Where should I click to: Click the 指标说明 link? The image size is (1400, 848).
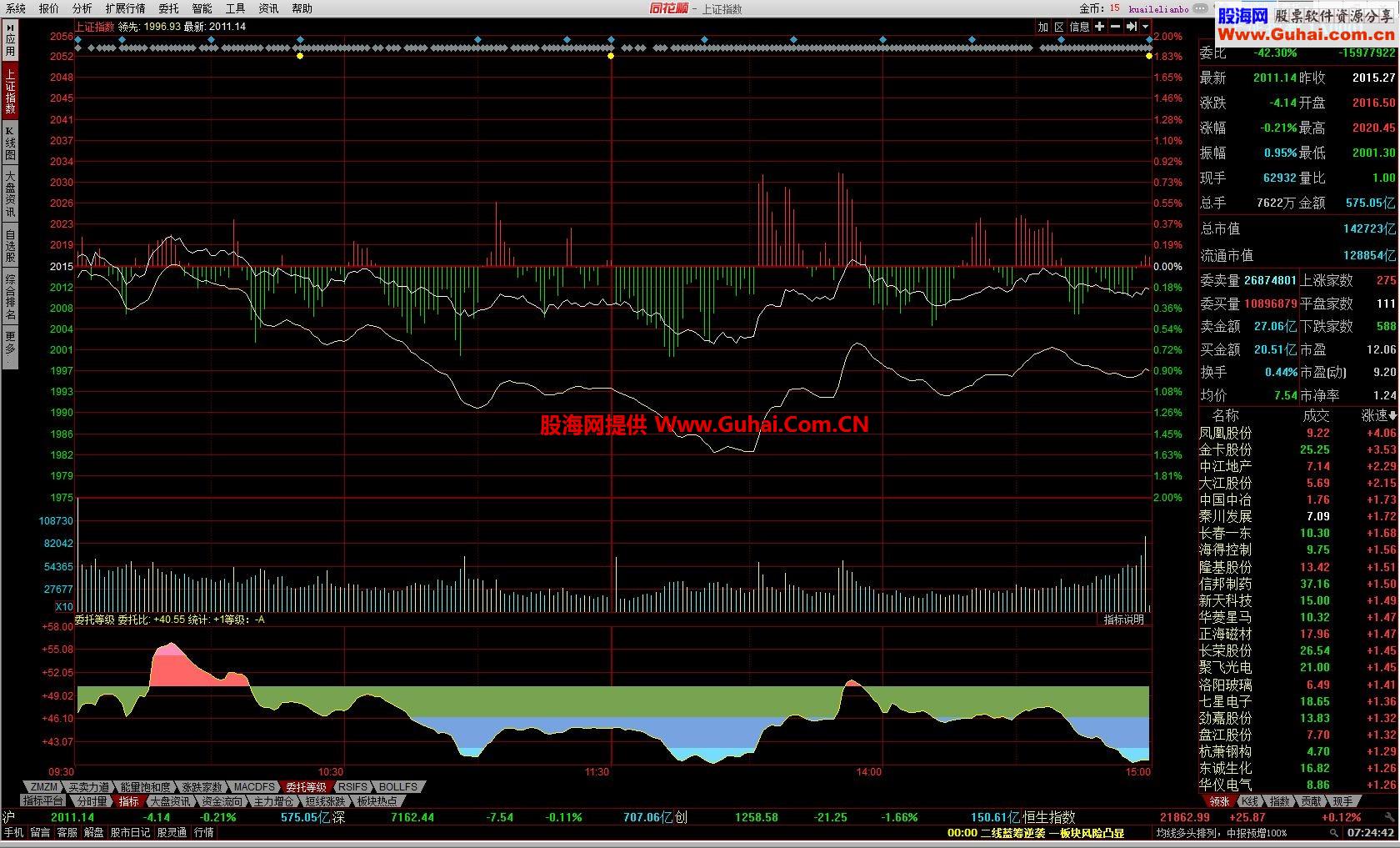tap(1123, 620)
